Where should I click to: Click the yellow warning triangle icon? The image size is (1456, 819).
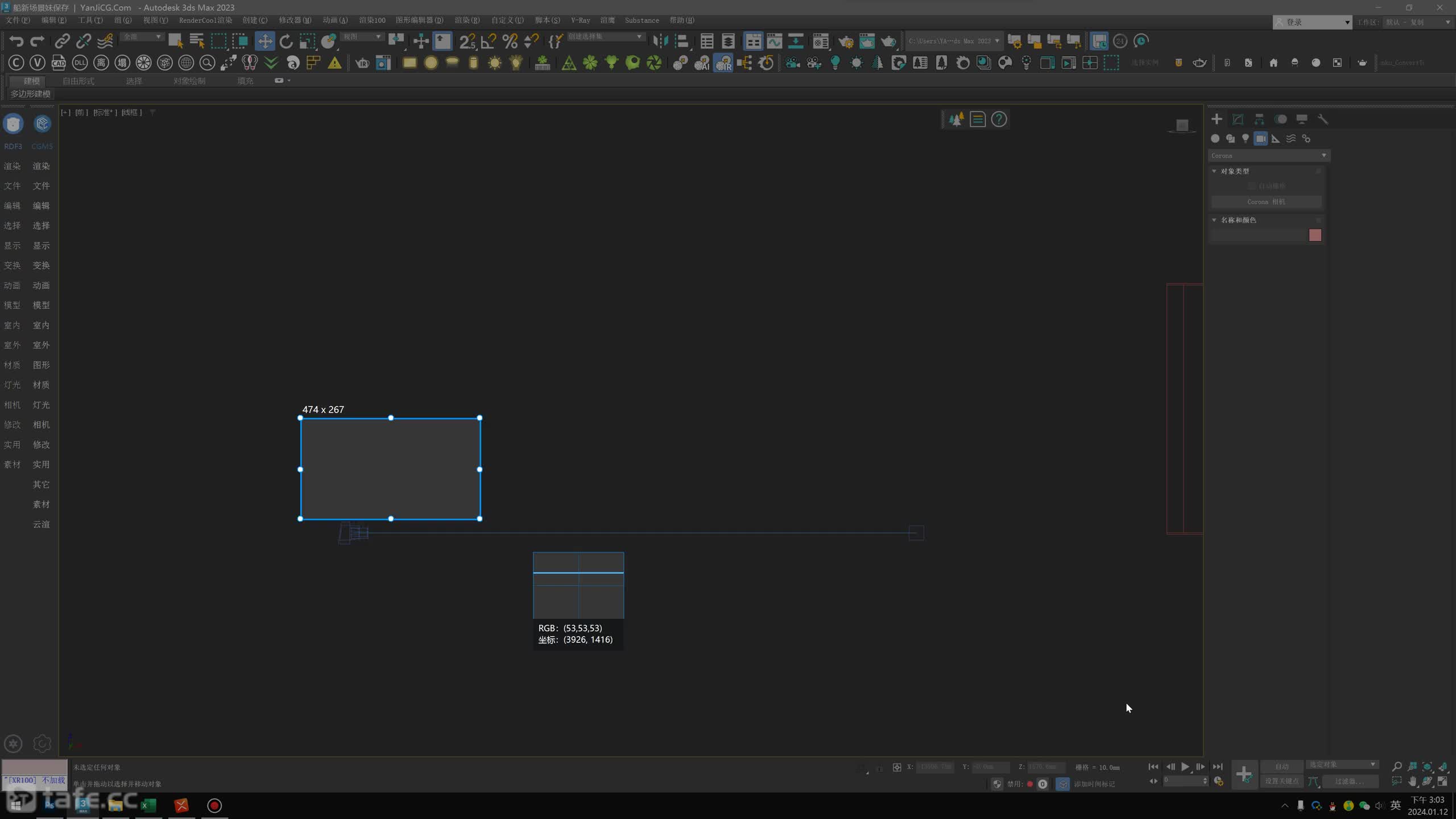(x=335, y=63)
